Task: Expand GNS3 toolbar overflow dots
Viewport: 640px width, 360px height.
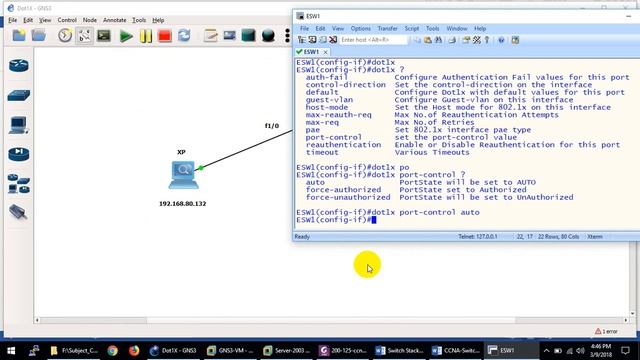Action: [287, 36]
